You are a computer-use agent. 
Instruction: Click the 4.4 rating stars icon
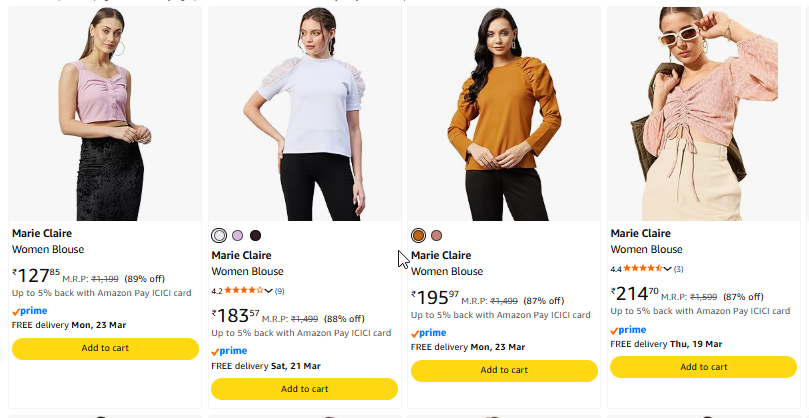[x=642, y=269]
